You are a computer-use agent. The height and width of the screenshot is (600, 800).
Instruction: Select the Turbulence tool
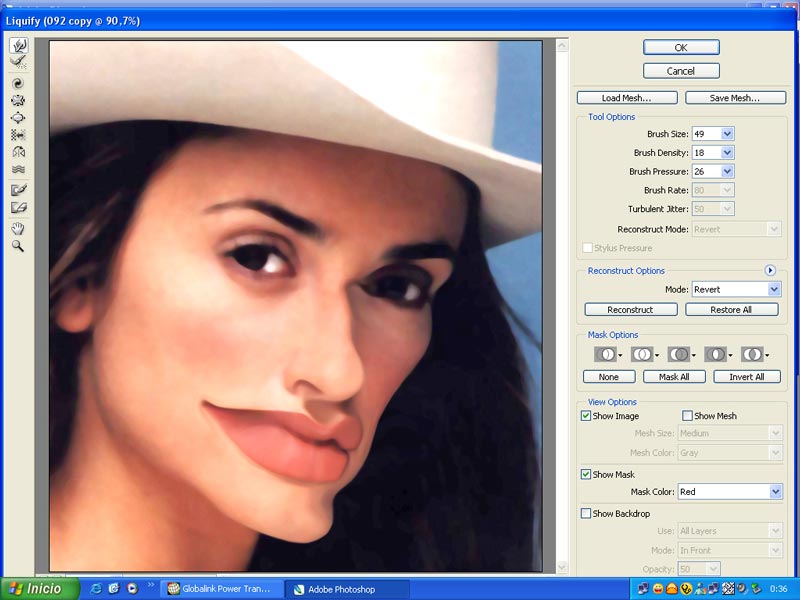[x=18, y=170]
